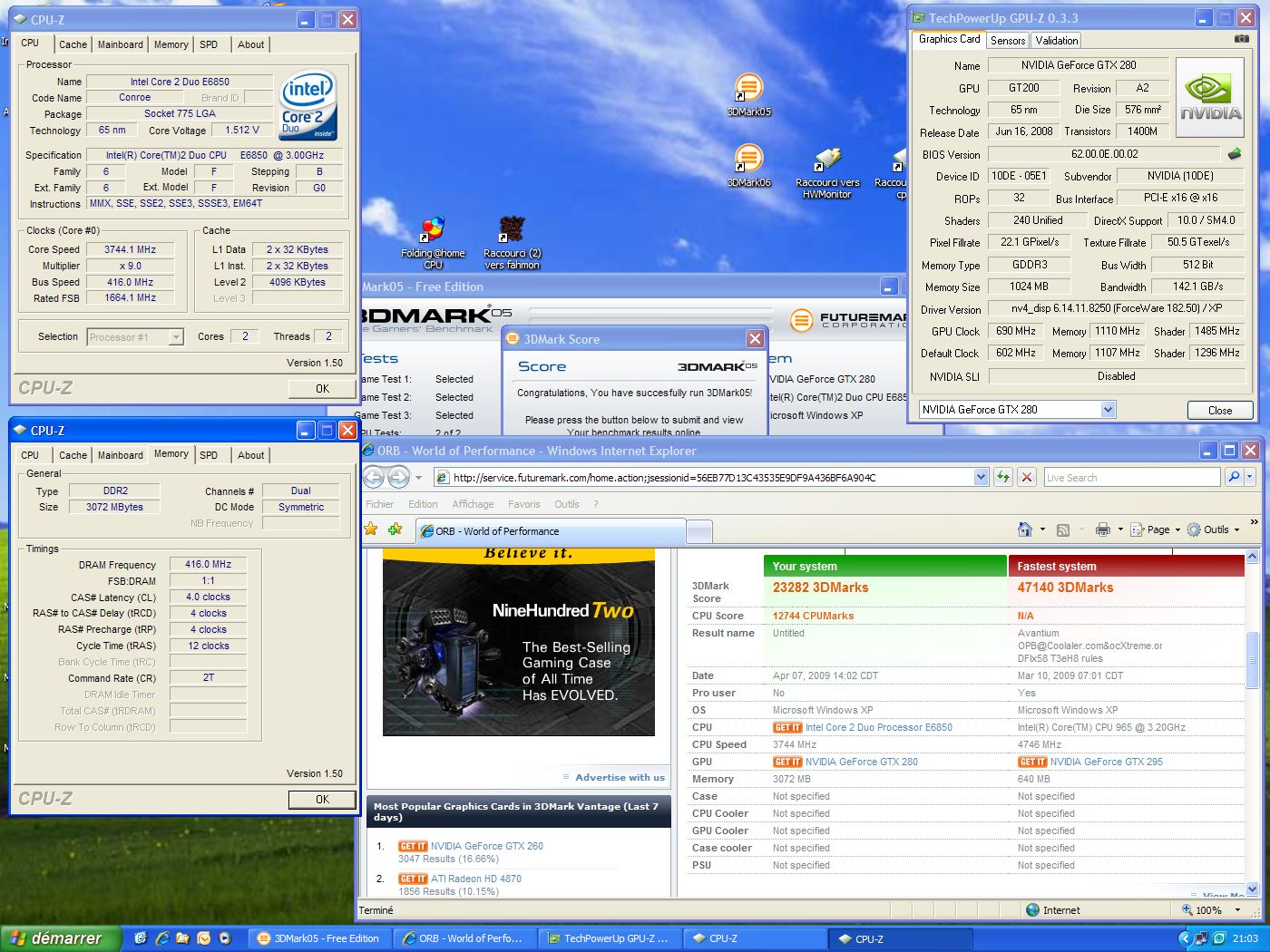Click the Live Search input box

pos(1132,477)
